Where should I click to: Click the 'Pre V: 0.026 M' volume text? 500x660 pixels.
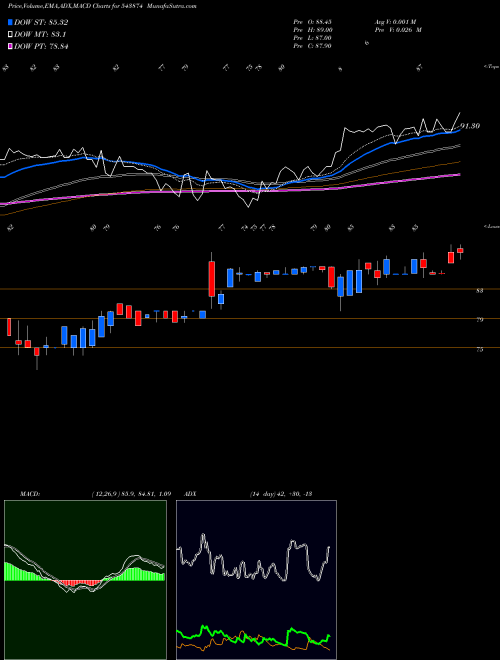398,30
